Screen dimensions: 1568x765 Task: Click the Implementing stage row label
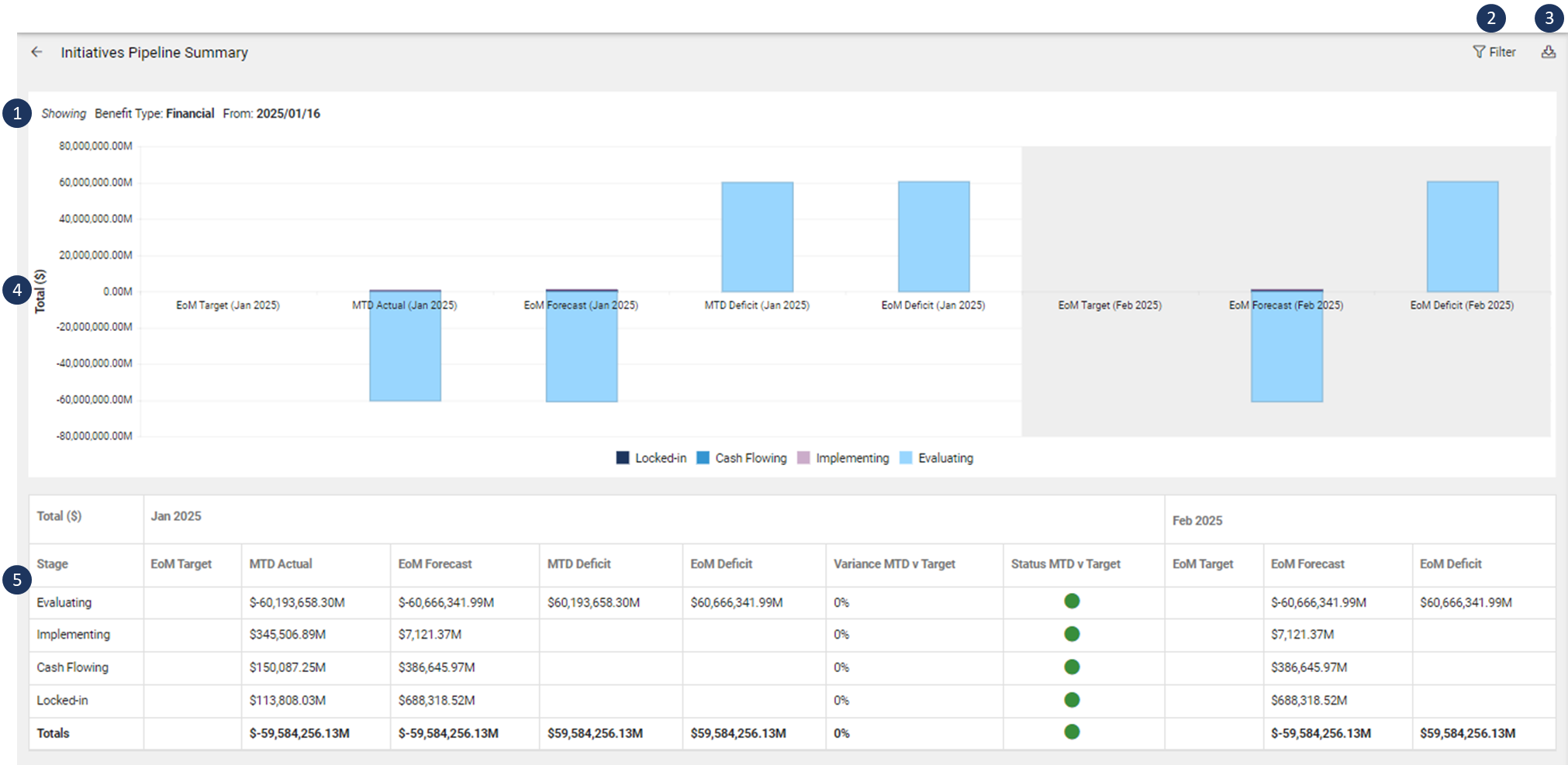[74, 634]
